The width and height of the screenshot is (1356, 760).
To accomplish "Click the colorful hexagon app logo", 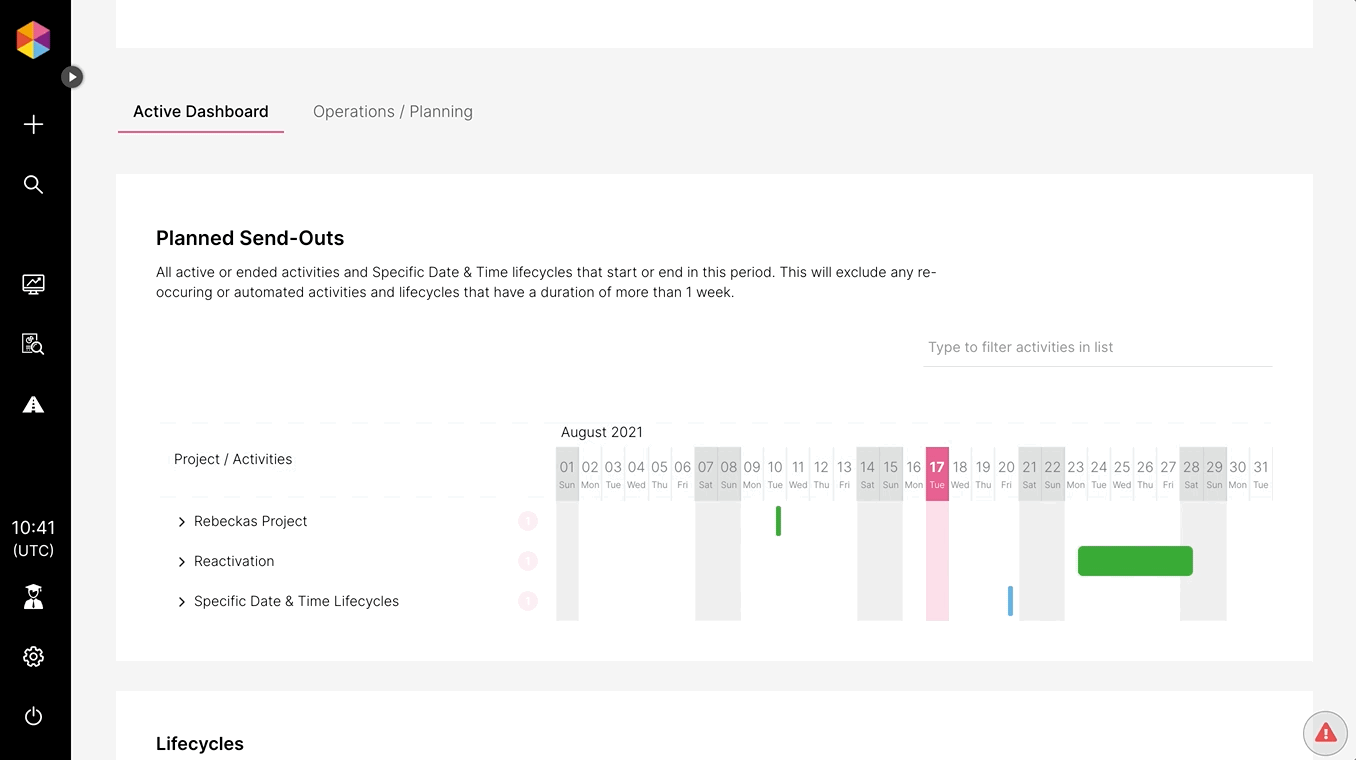I will click(33, 40).
